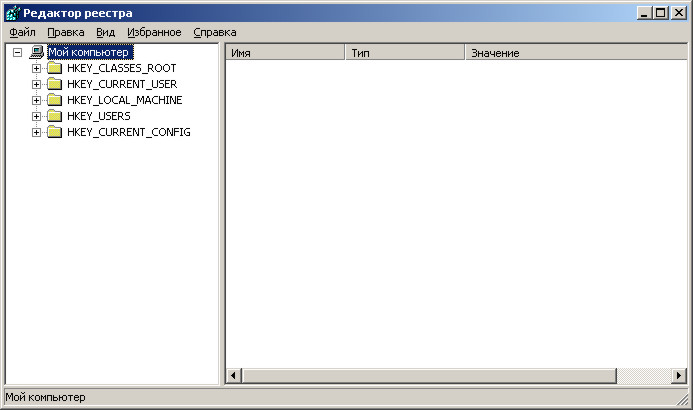The height and width of the screenshot is (410, 693).
Task: Click the My Computer icon in tree
Action: (x=37, y=52)
